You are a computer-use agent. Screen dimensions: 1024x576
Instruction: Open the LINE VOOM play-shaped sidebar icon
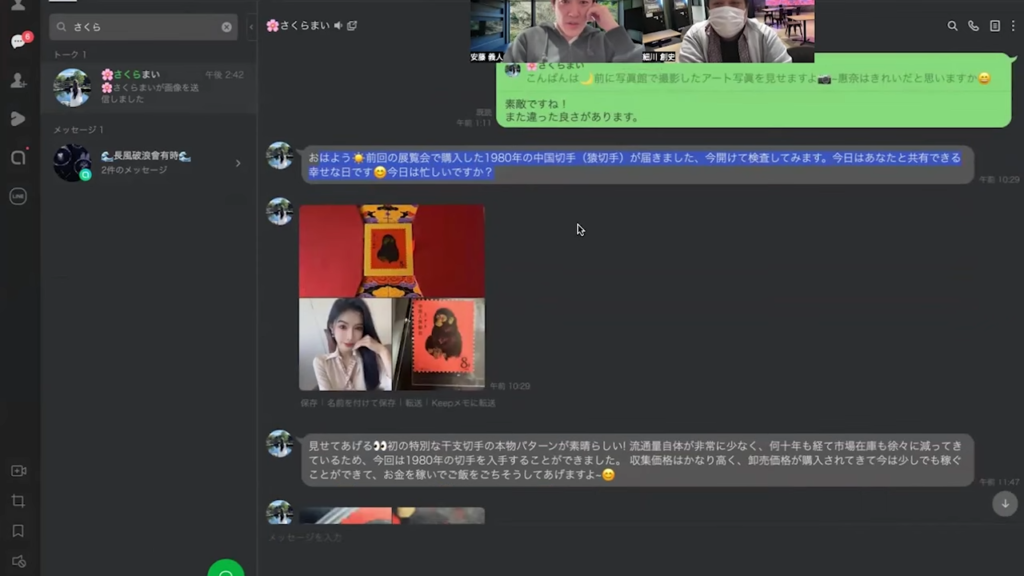[18, 119]
